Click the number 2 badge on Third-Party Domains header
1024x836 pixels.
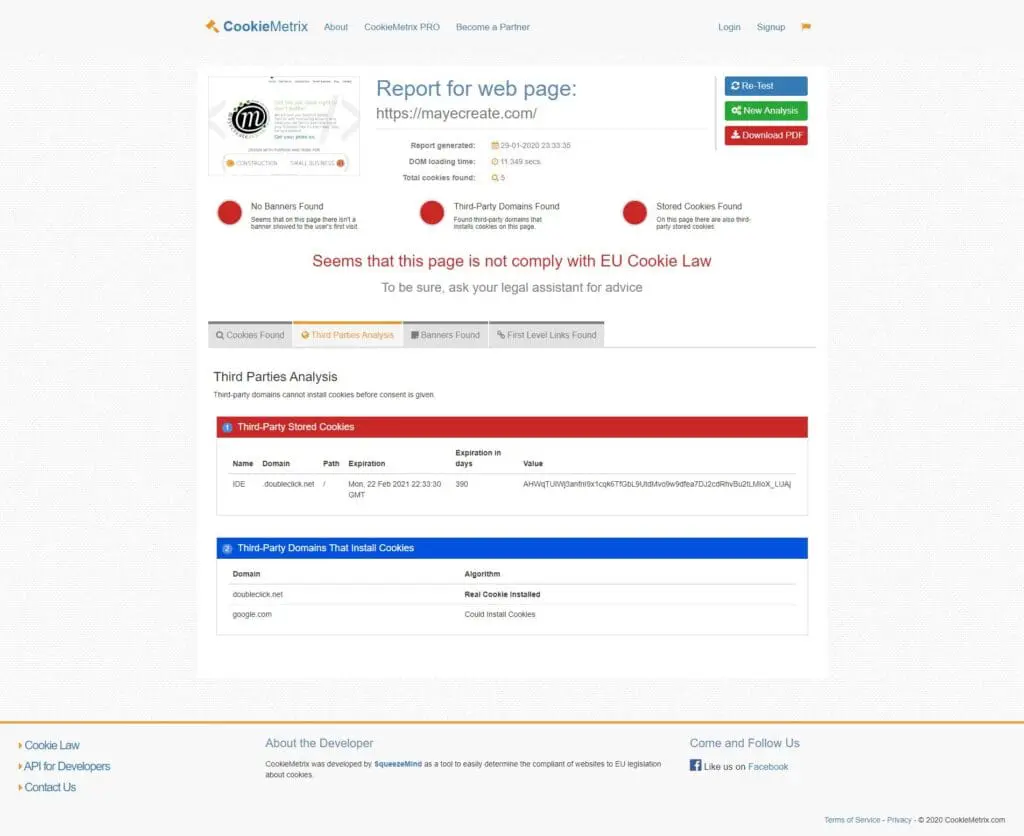click(227, 548)
